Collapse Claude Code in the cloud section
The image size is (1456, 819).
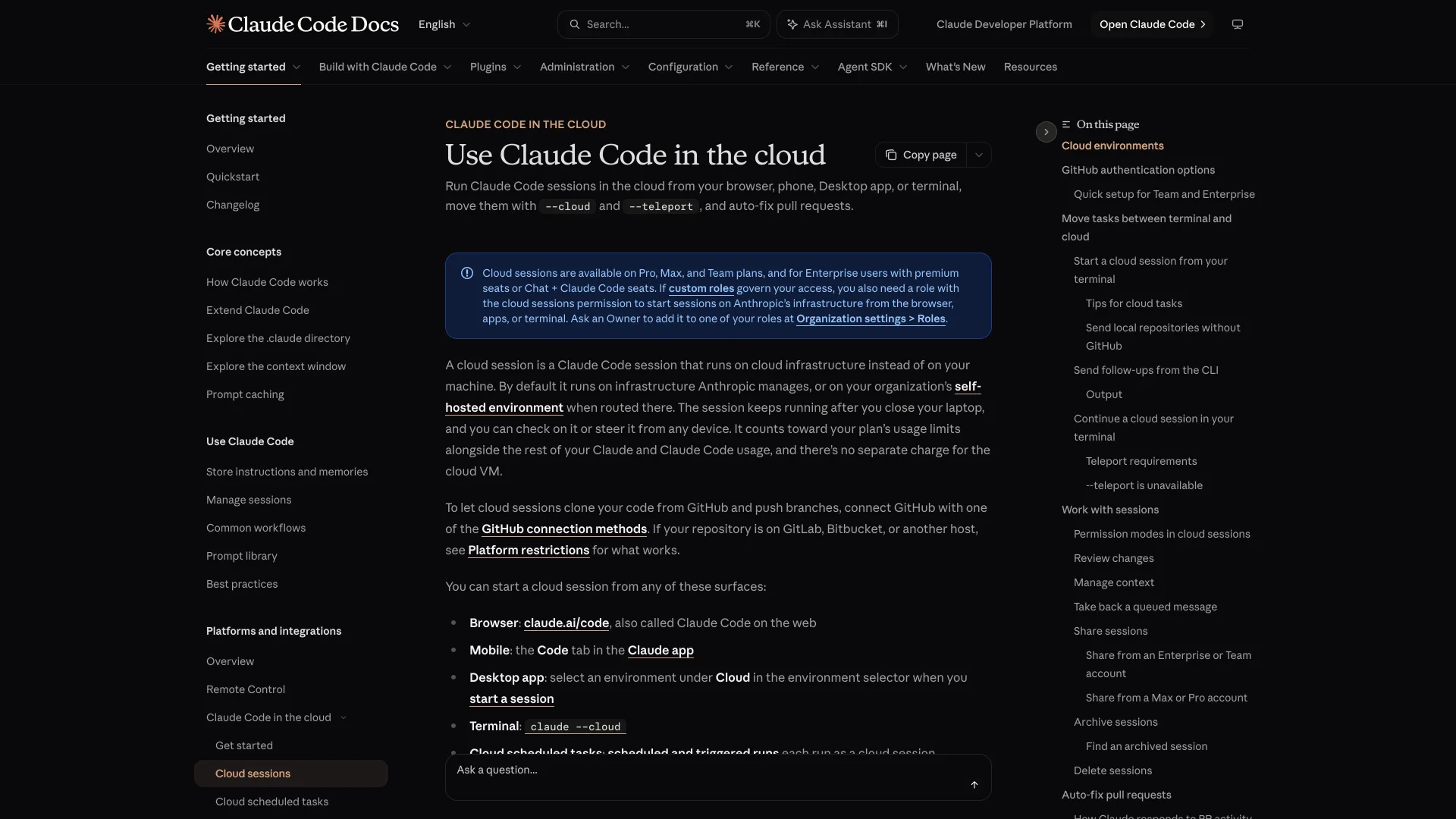pos(344,717)
